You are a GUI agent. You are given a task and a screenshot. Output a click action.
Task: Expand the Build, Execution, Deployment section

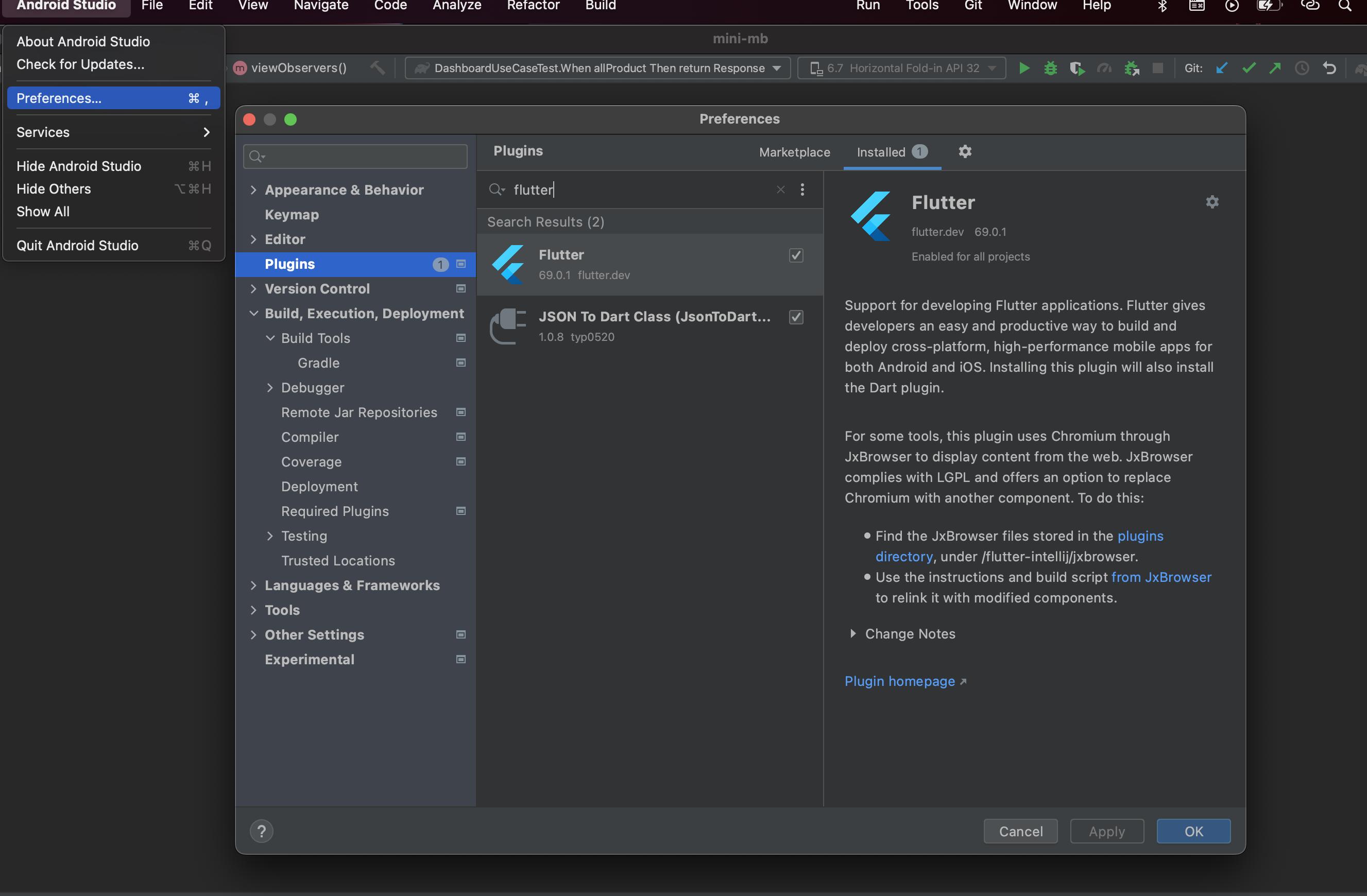(252, 313)
